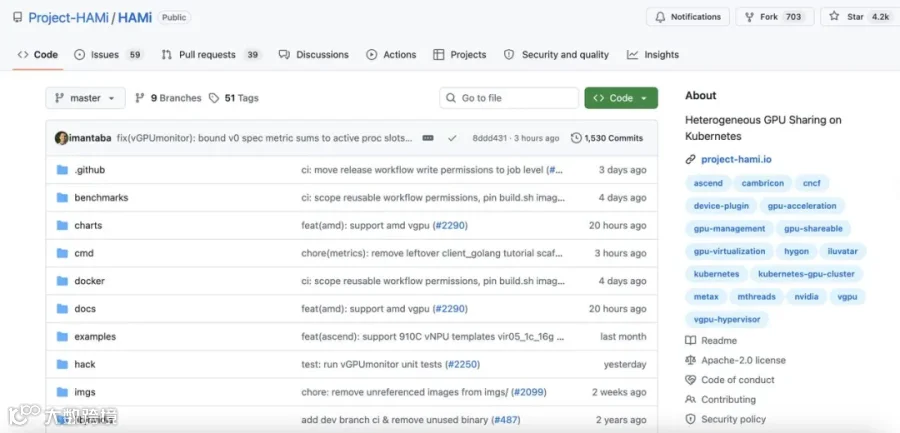Viewport: 900px width, 433px height.
Task: Select the vgpu-hypervisor topic tag
Action: pos(727,319)
